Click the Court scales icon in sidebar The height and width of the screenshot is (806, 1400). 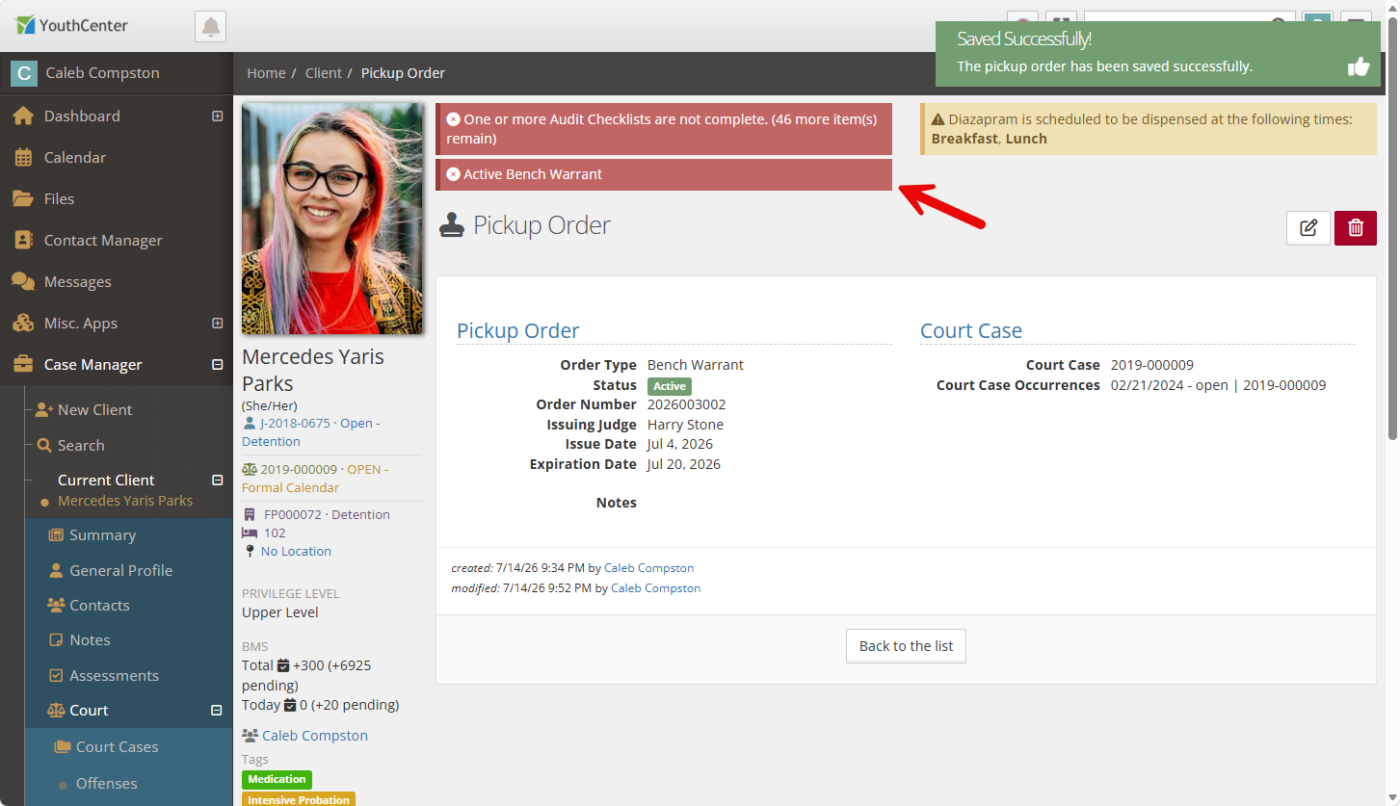tap(57, 711)
